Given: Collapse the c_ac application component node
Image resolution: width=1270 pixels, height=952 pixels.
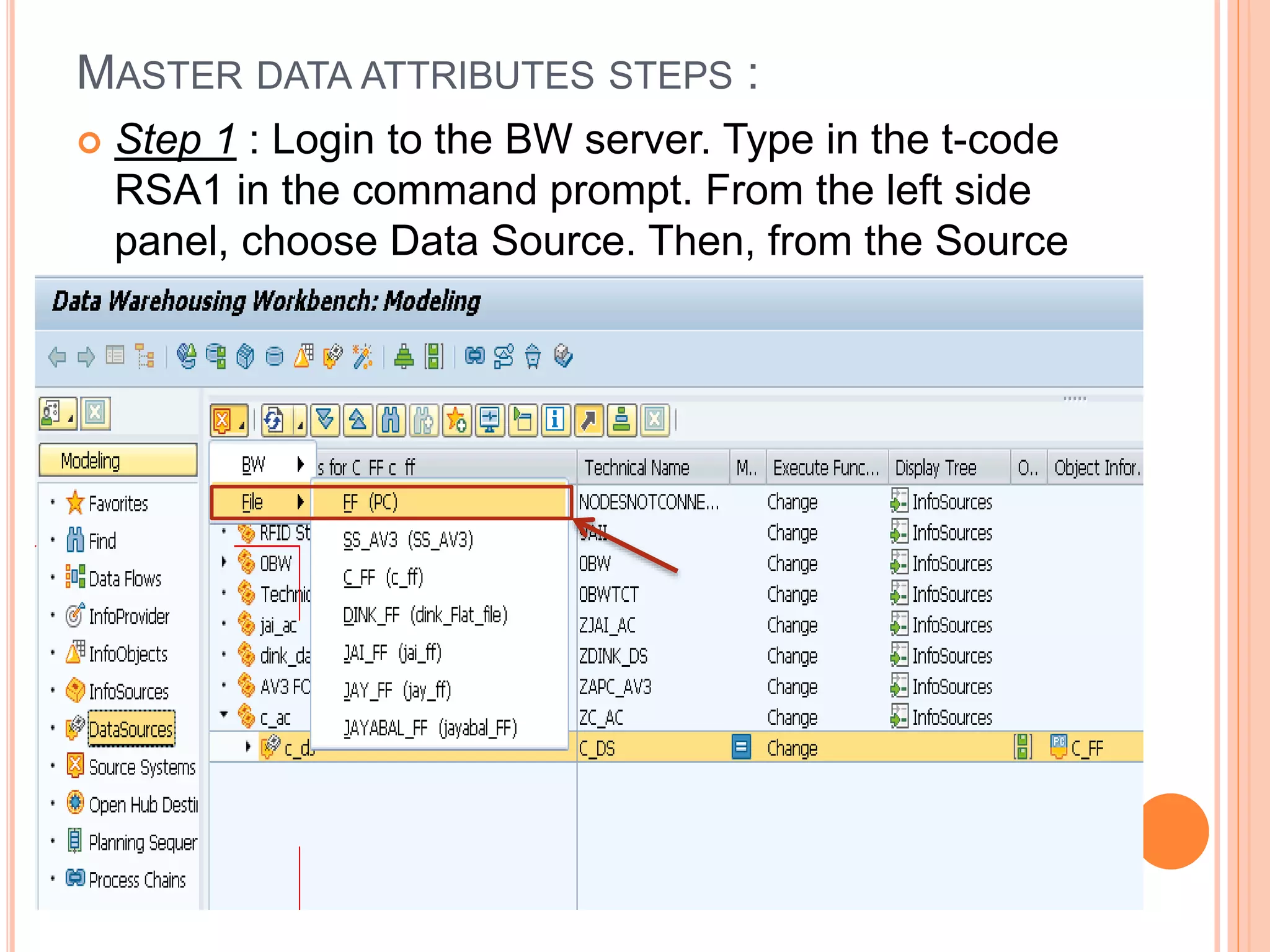Looking at the screenshot, I should pyautogui.click(x=224, y=715).
